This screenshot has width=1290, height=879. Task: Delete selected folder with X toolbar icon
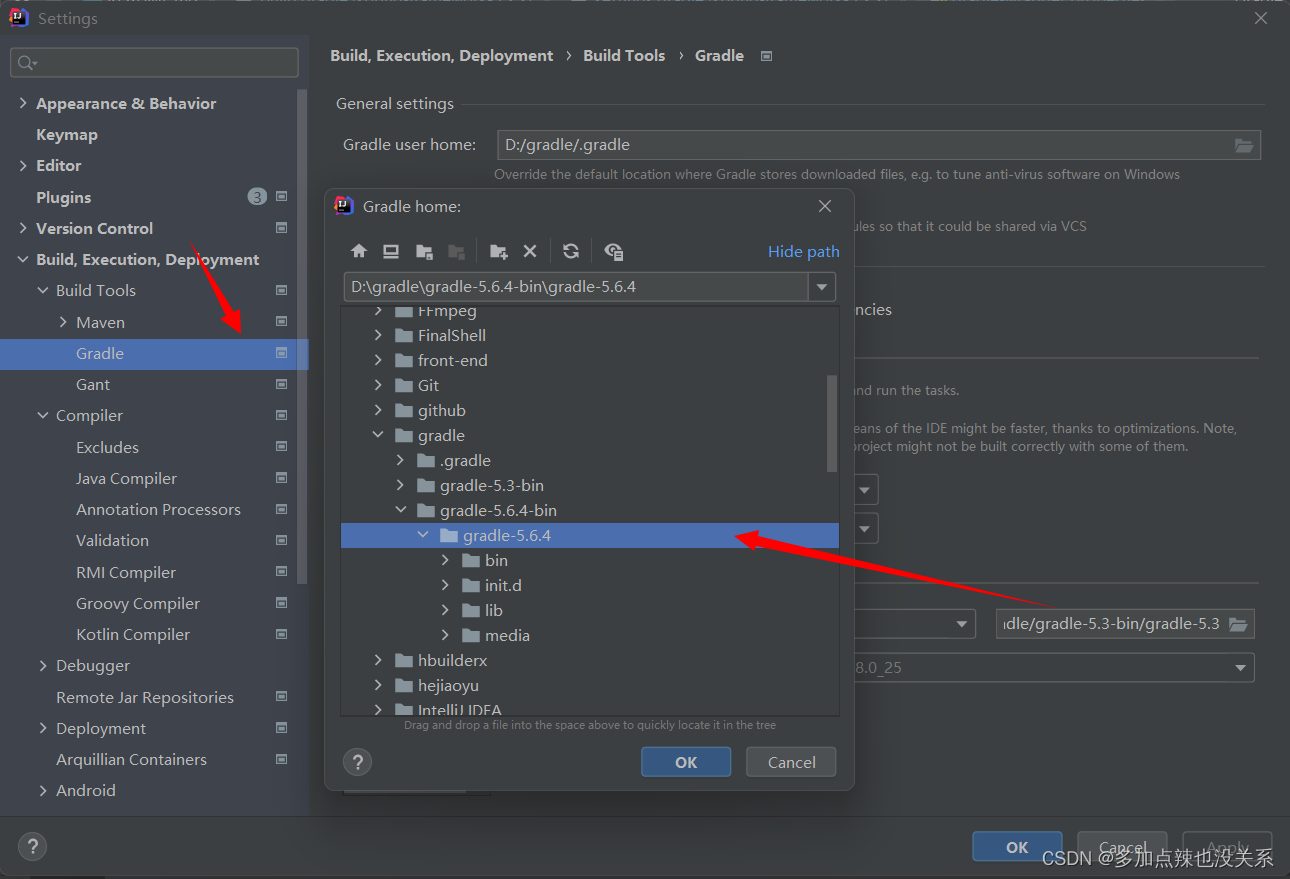pyautogui.click(x=530, y=251)
